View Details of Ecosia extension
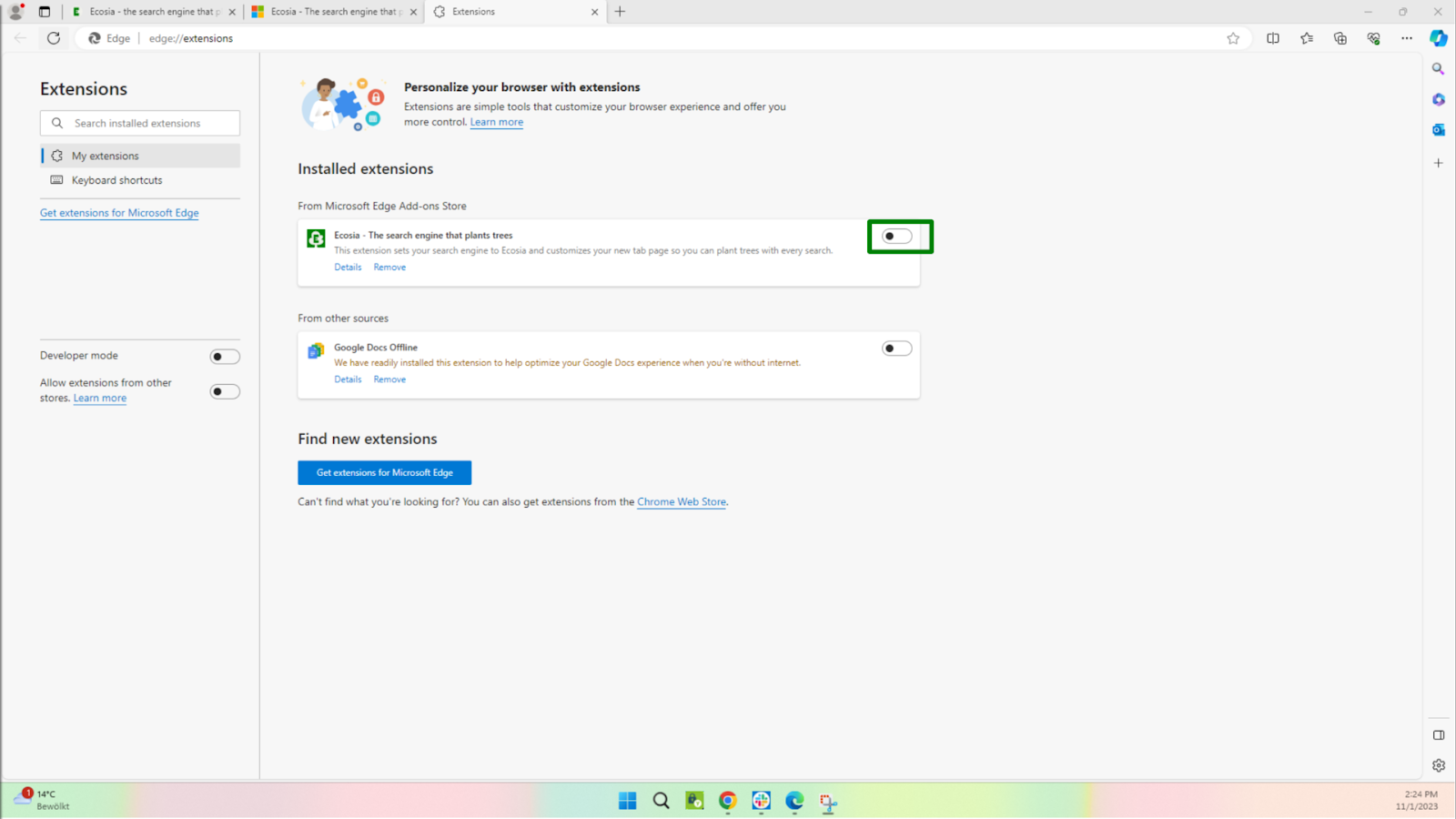 348,268
